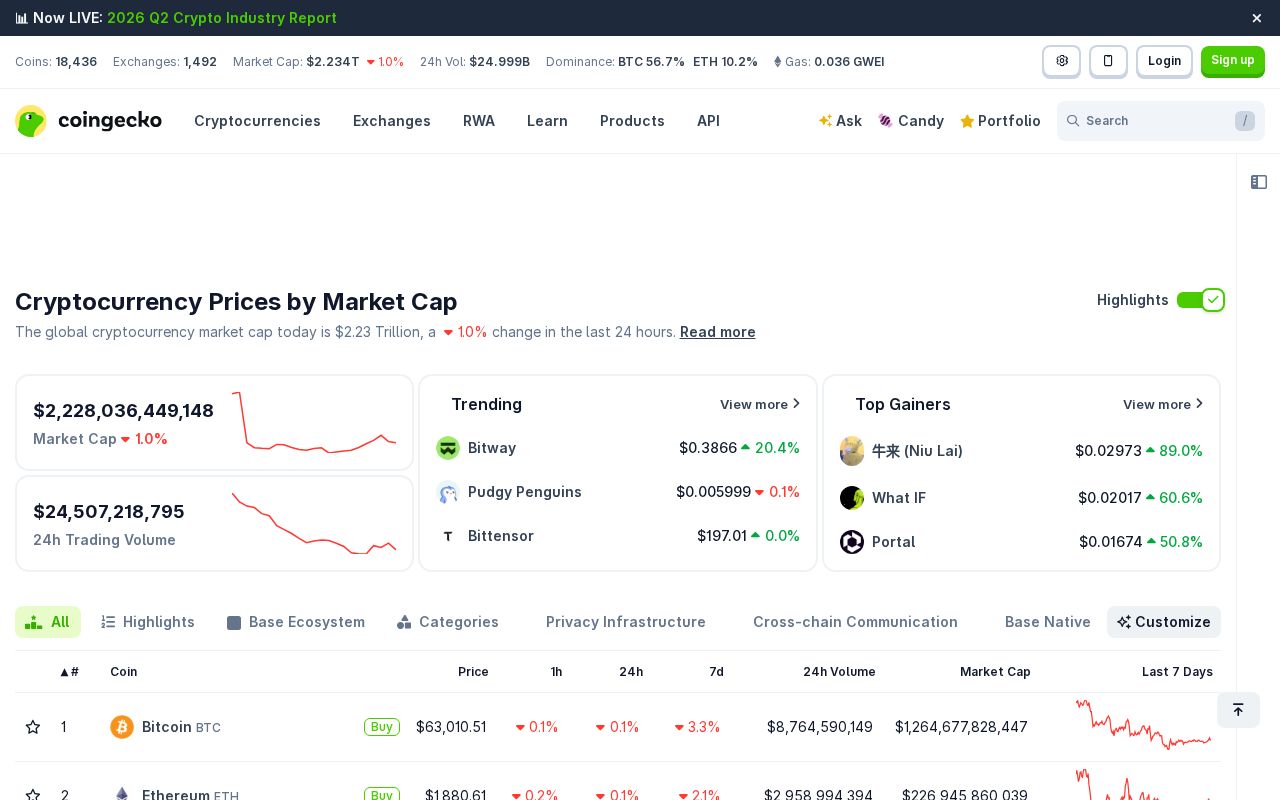Click the CoinGecko logo
Viewport: 1280px width, 800px height.
tap(88, 121)
